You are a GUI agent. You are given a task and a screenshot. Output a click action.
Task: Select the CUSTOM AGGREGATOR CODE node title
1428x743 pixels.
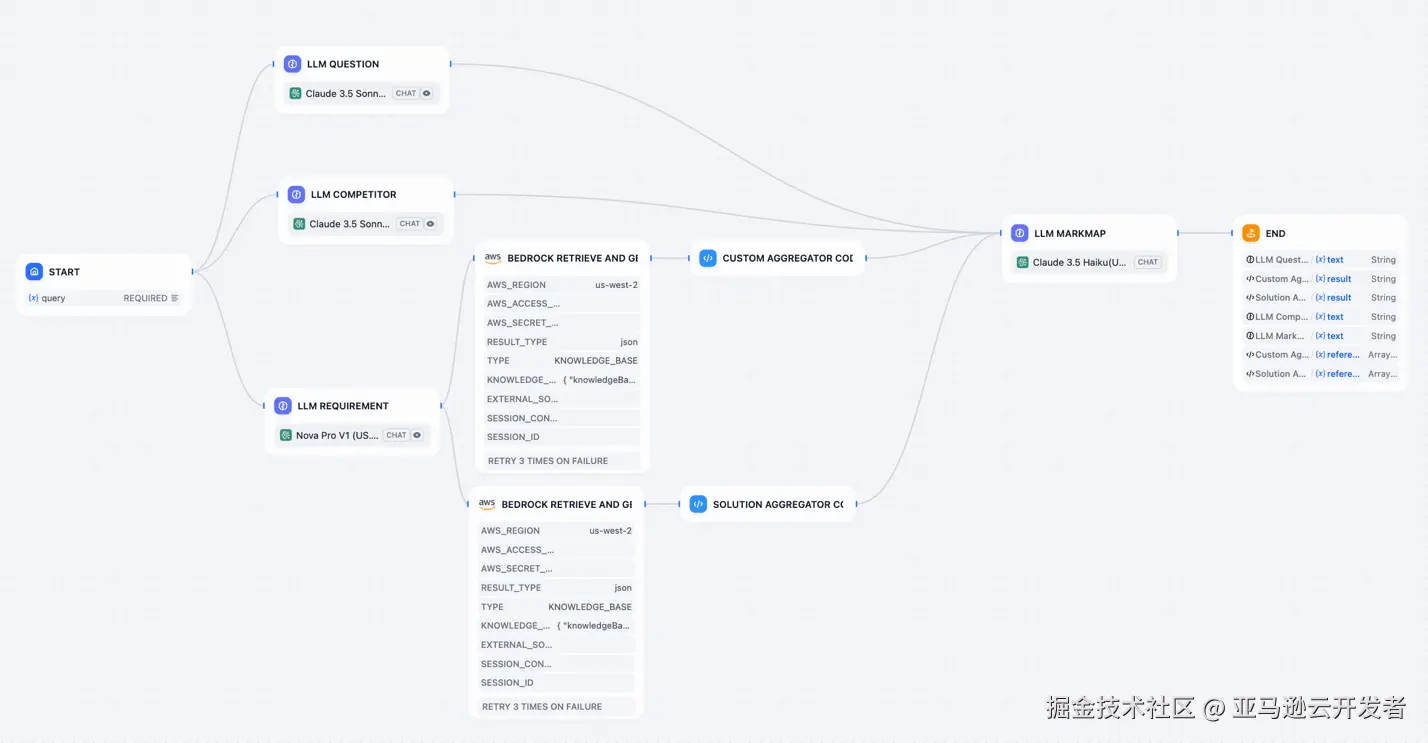pos(788,258)
